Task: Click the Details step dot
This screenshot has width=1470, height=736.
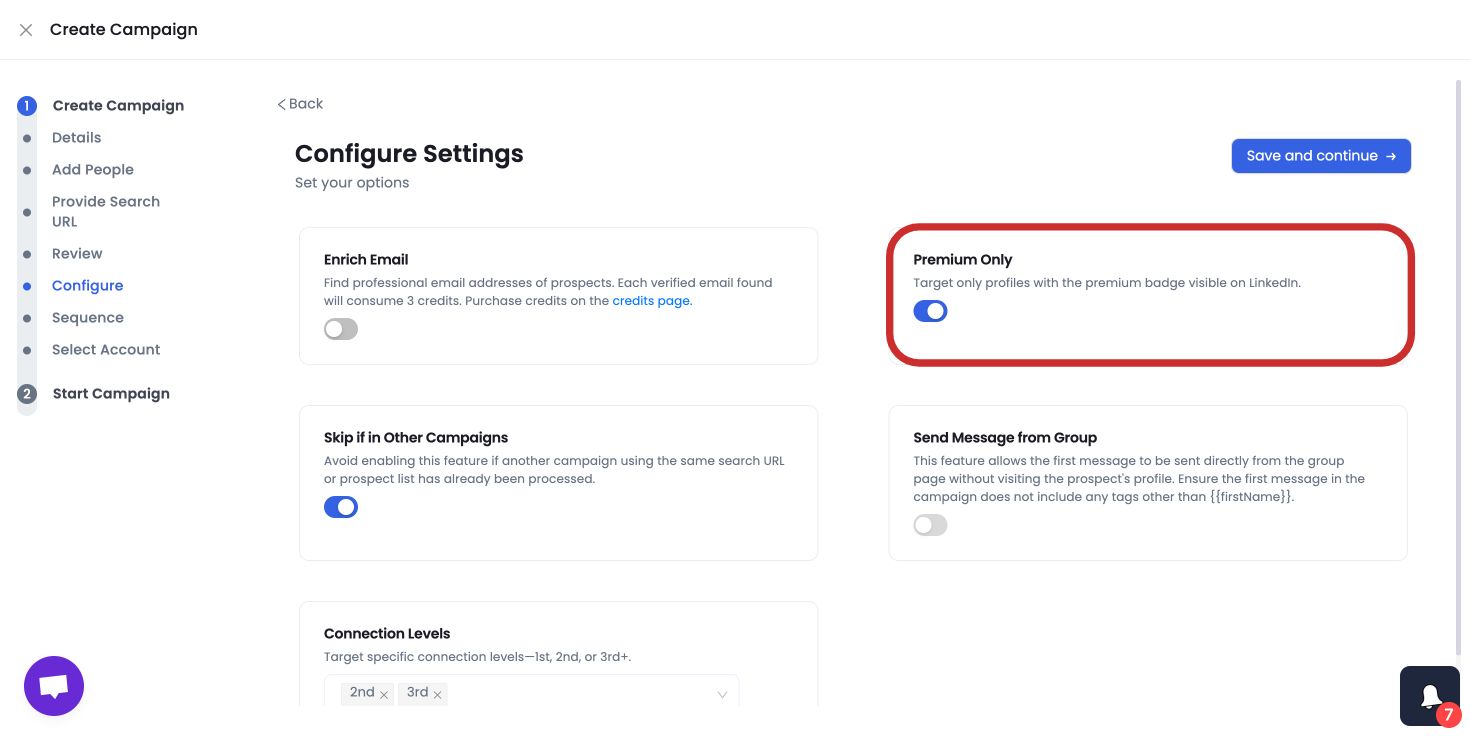Action: 27,137
